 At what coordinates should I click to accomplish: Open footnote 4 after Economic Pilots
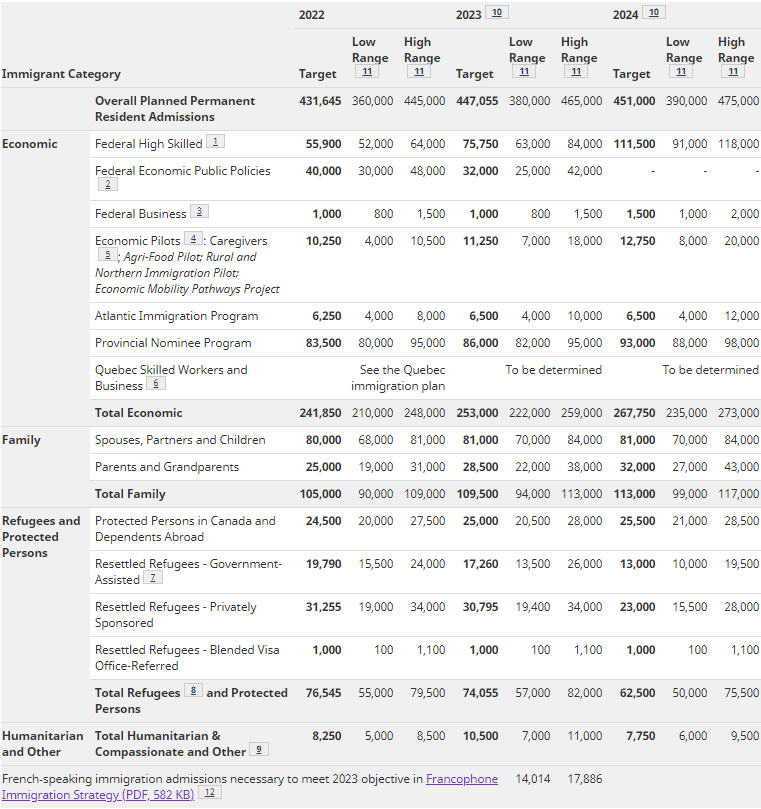pyautogui.click(x=193, y=238)
